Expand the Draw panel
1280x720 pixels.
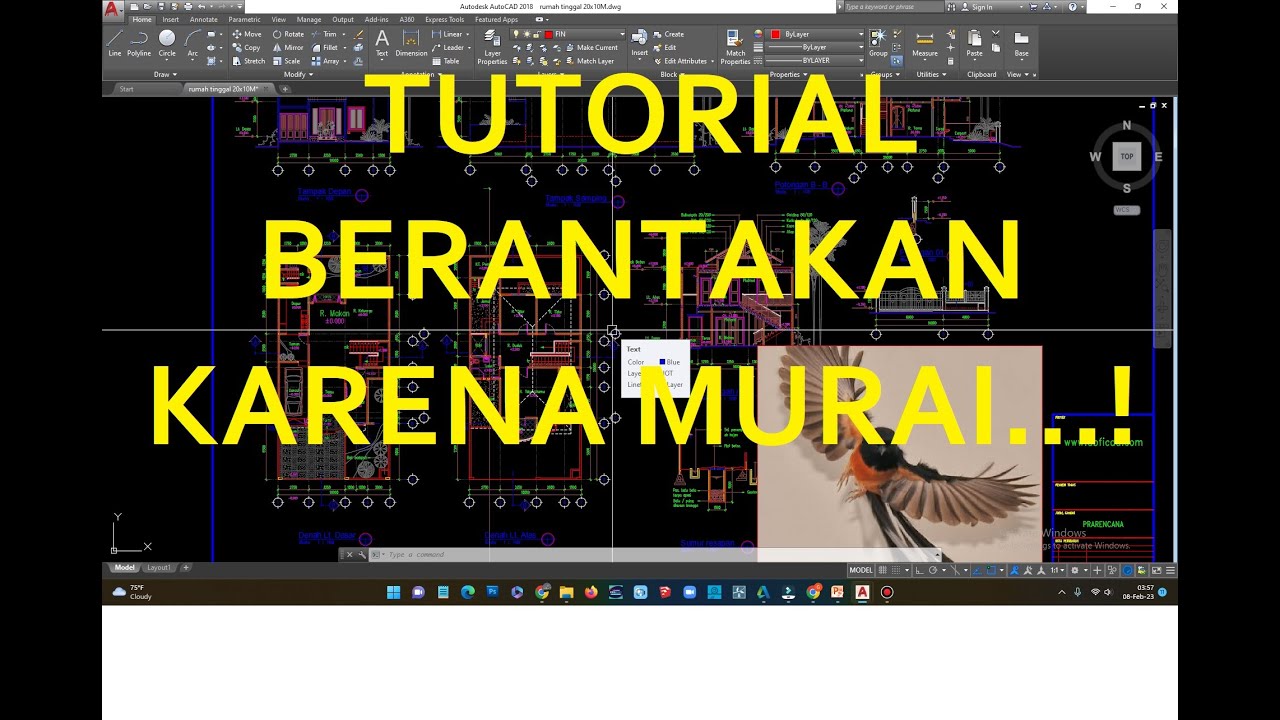[165, 74]
